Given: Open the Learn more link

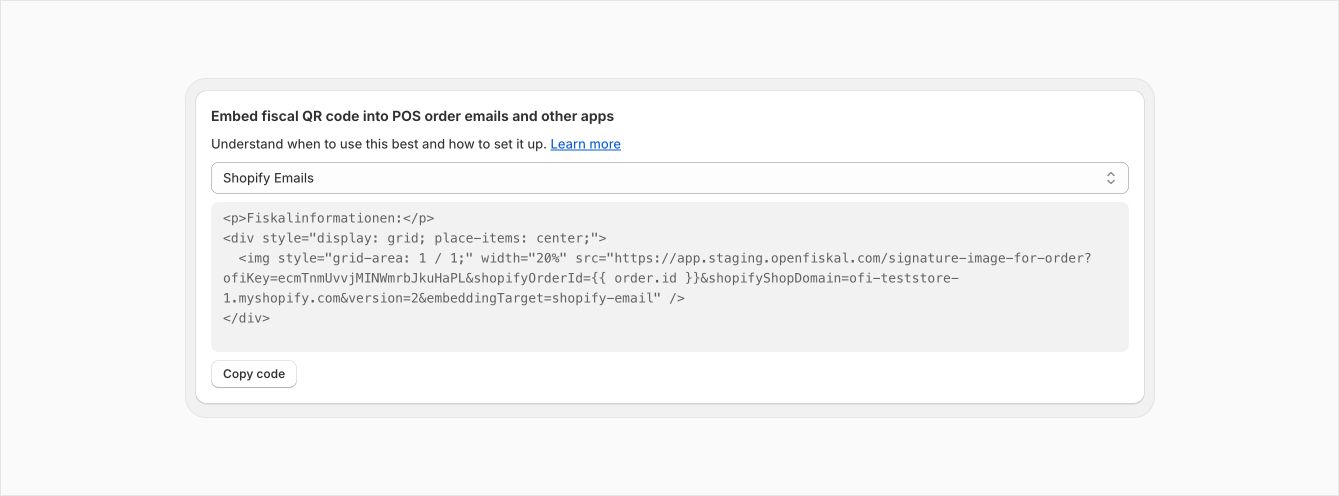Looking at the screenshot, I should pos(585,144).
